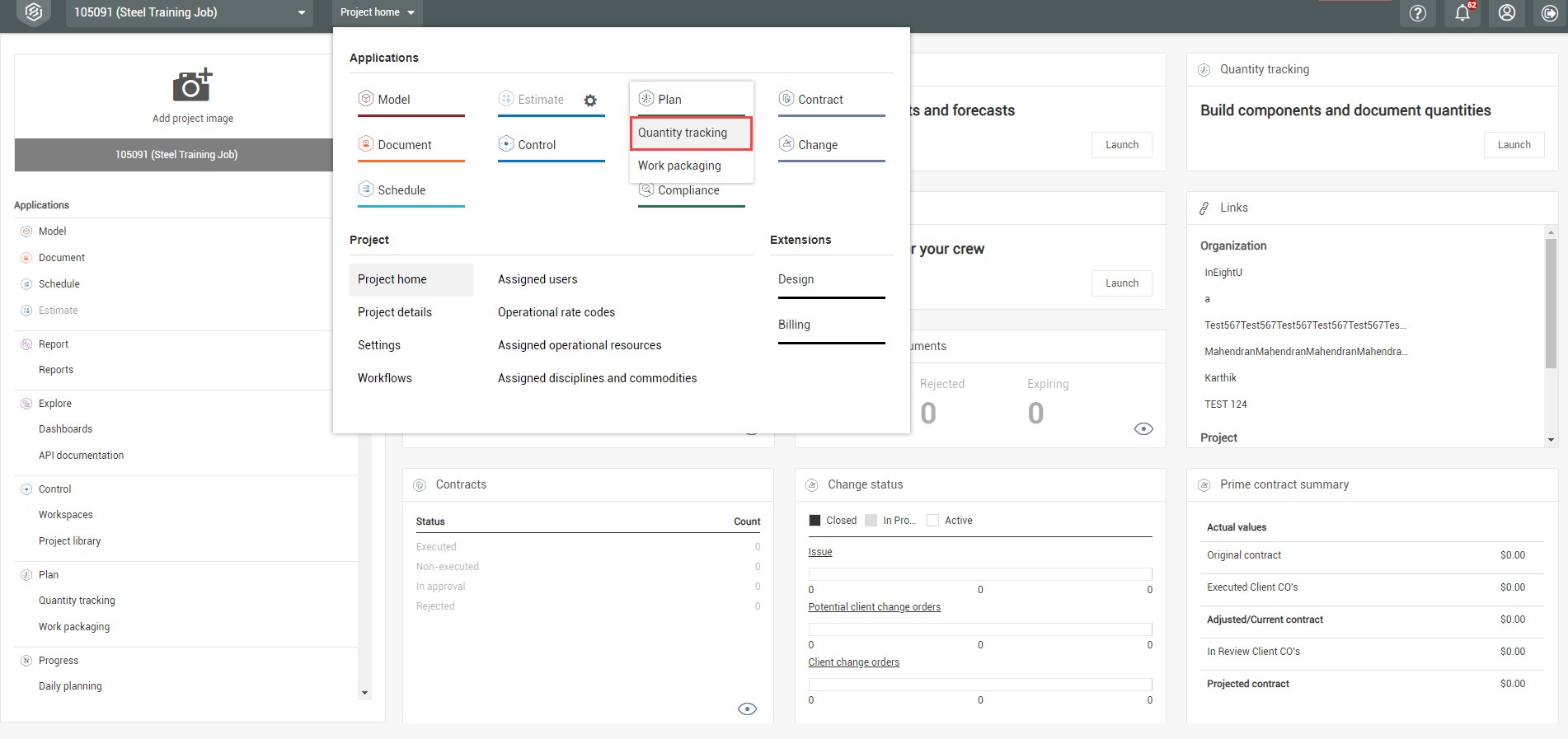Expand the project selector dropdown
This screenshot has height=739, width=1568.
[x=302, y=13]
